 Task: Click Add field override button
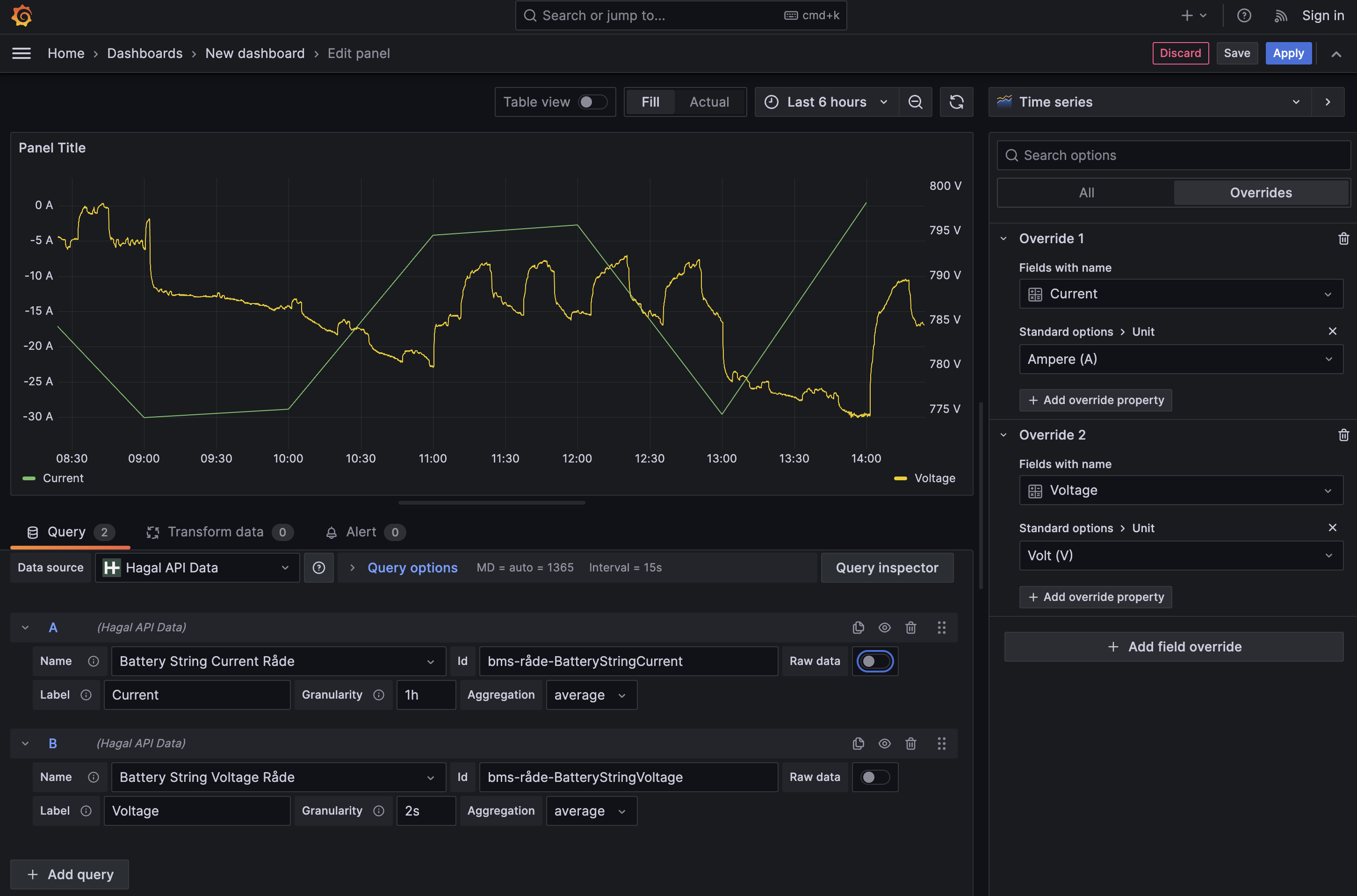click(1173, 647)
